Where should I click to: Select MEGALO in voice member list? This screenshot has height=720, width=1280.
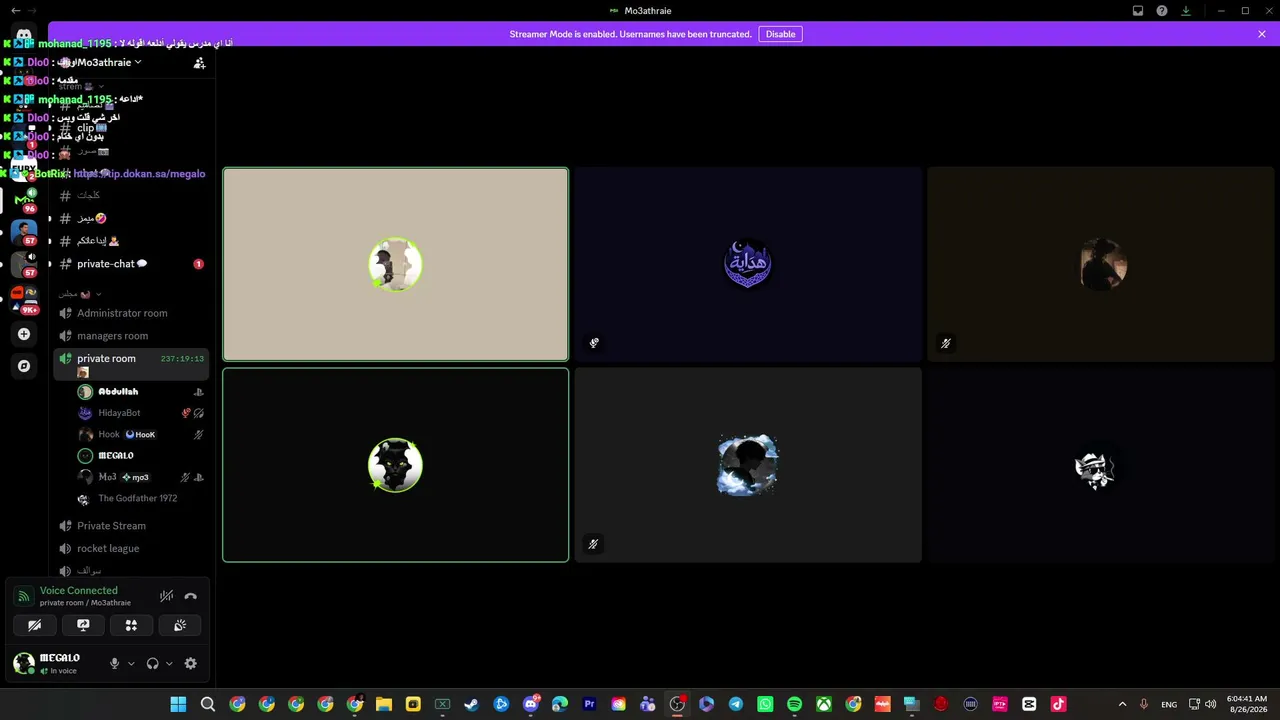coord(140,456)
